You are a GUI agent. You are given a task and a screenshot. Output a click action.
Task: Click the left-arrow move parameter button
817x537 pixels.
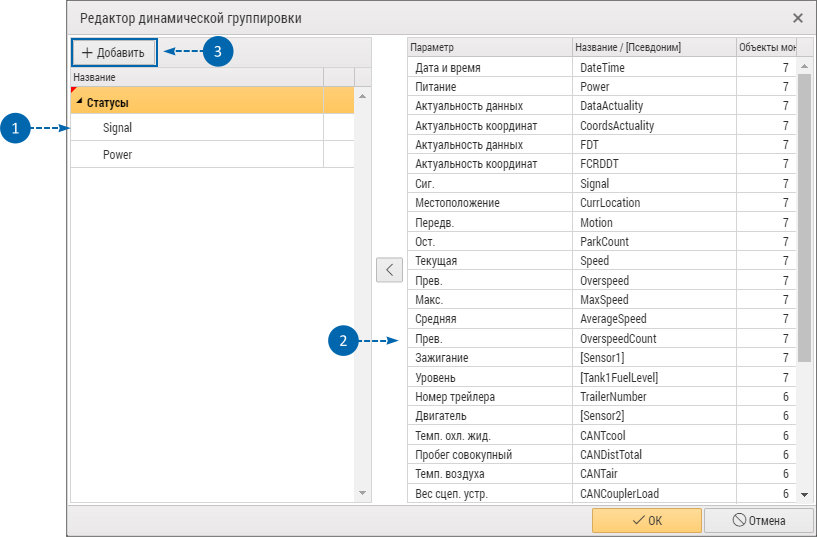click(x=389, y=270)
